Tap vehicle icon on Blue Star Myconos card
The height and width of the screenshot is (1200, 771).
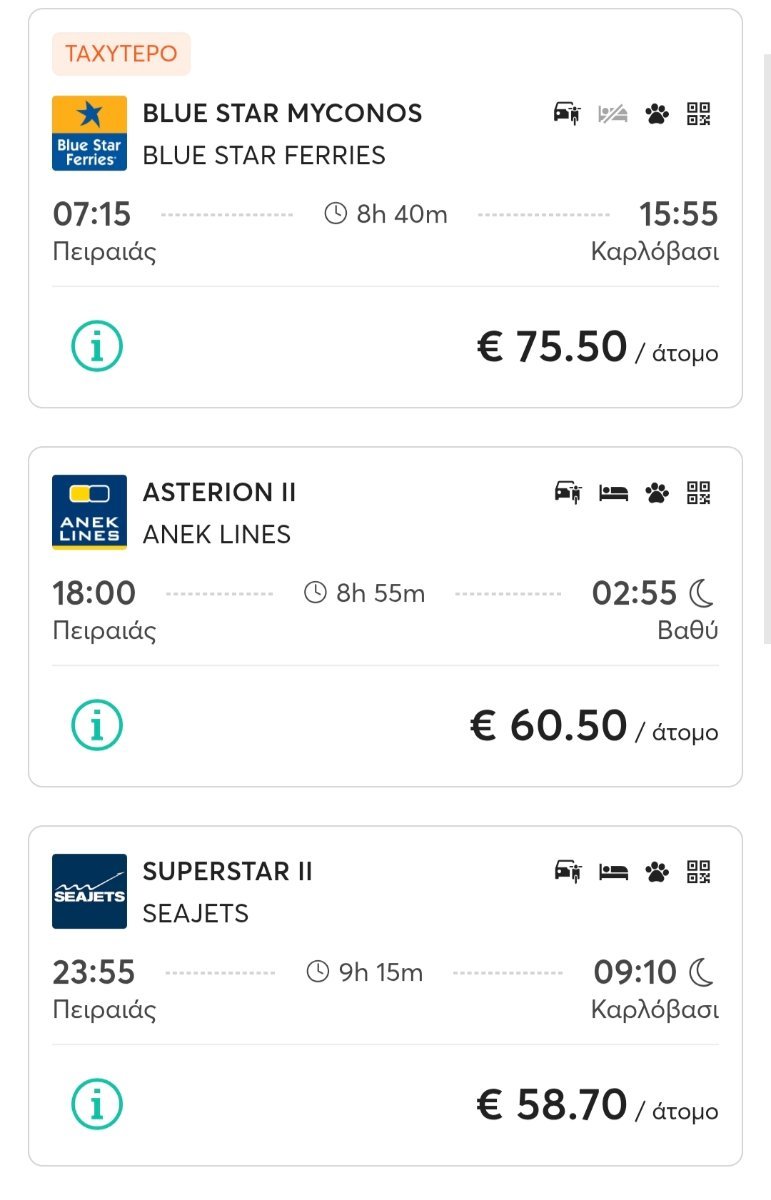pyautogui.click(x=567, y=113)
